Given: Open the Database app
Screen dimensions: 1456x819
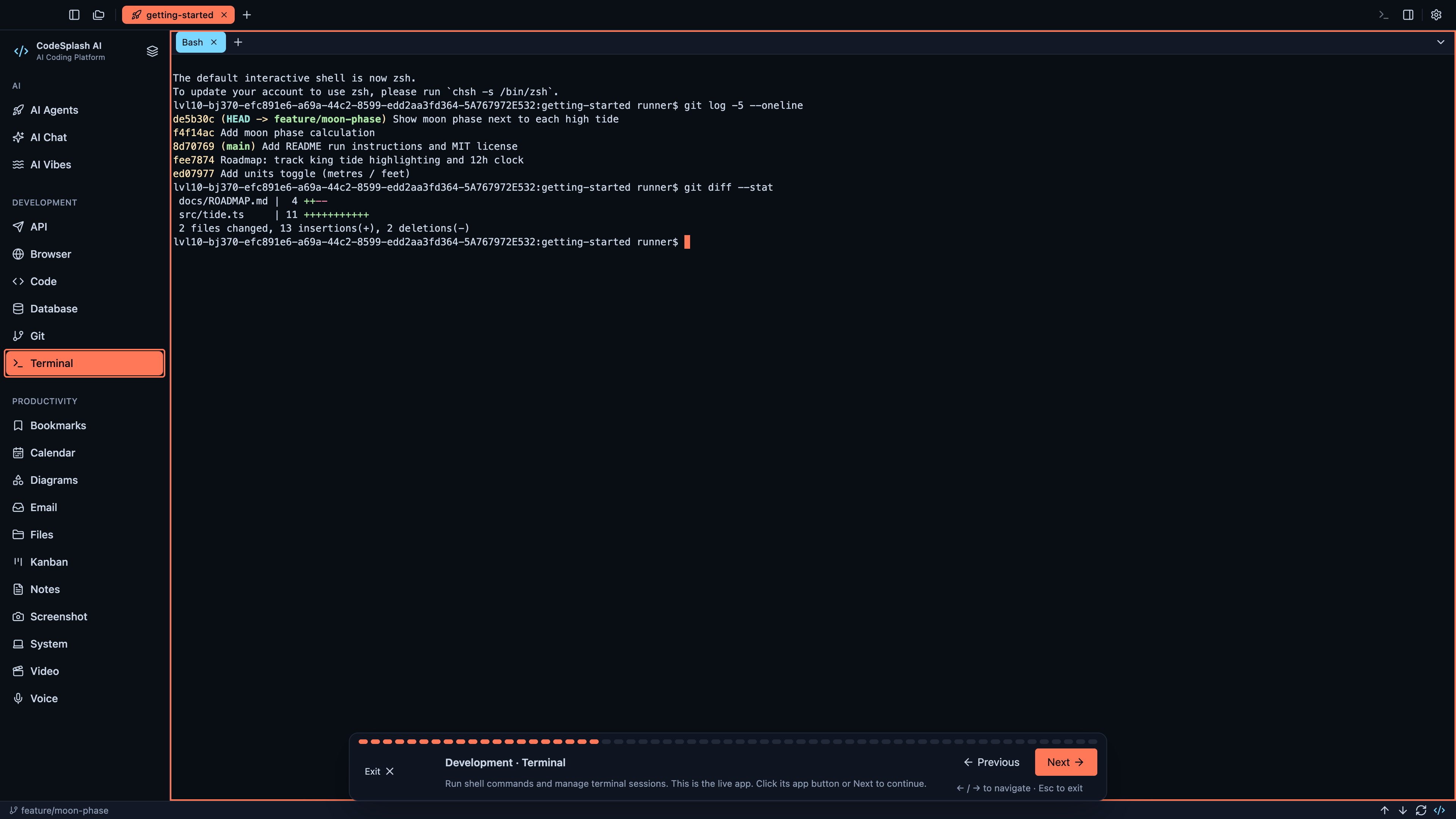Looking at the screenshot, I should coord(84,309).
